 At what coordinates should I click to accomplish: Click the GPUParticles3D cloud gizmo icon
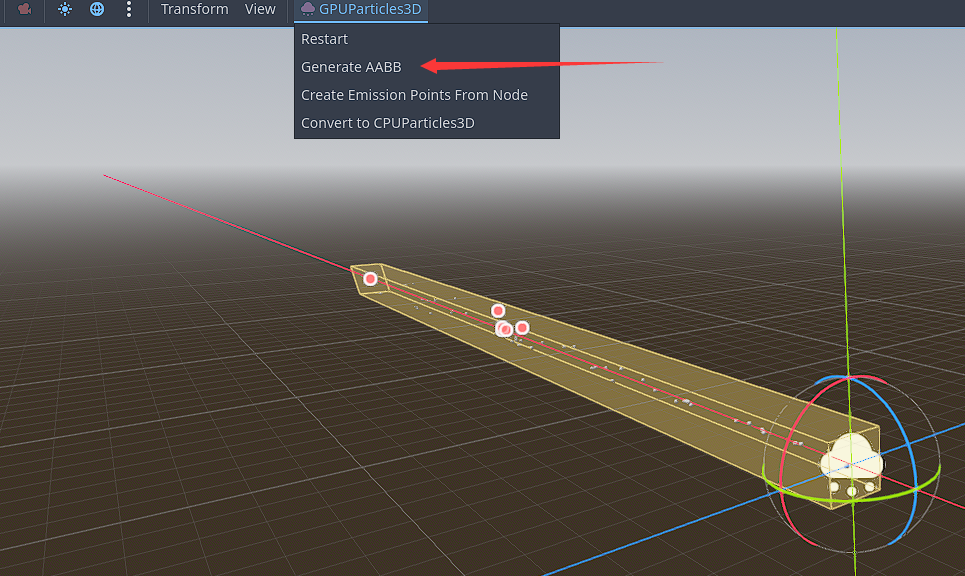(852, 465)
